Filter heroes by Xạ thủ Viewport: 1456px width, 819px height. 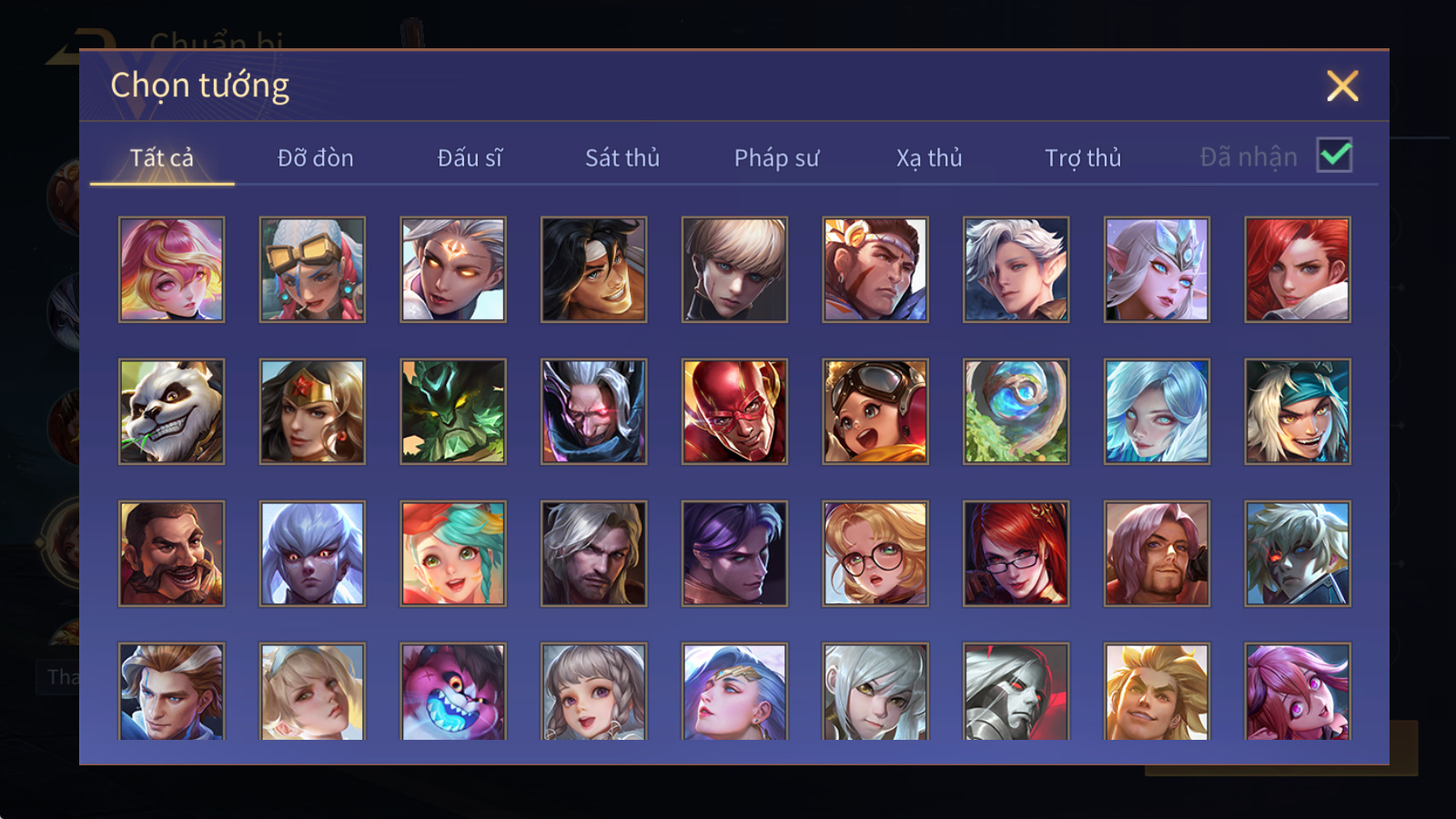tap(929, 157)
